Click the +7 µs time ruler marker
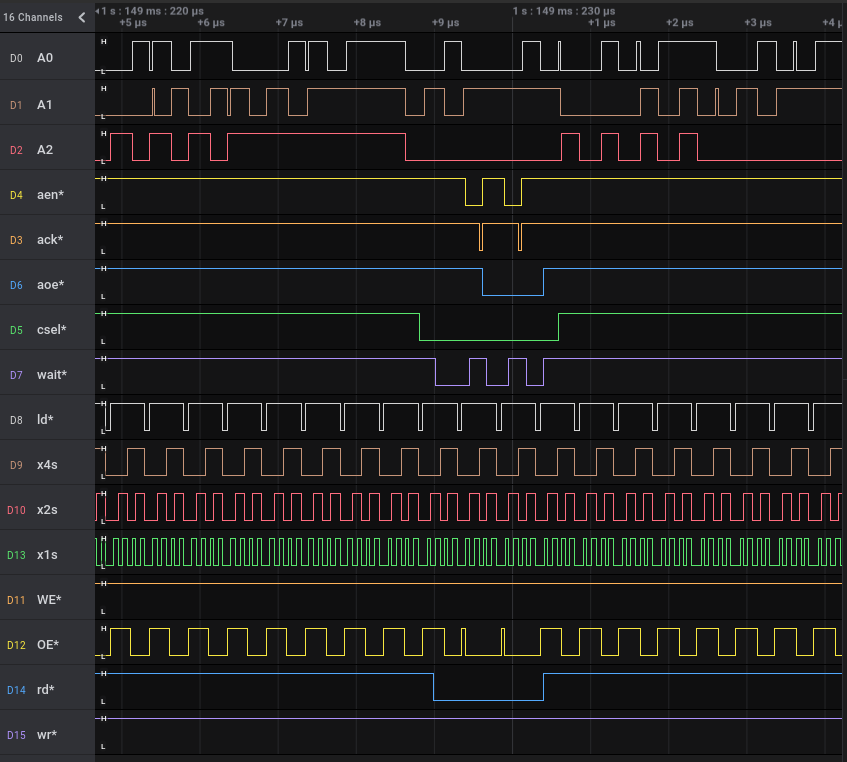Viewport: 847px width, 762px height. tap(289, 23)
